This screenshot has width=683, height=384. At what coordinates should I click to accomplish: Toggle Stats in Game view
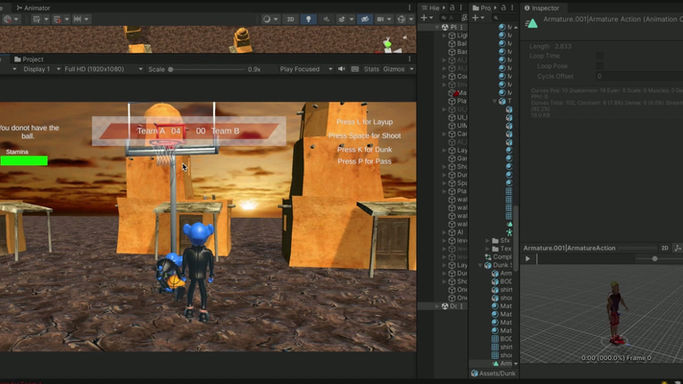[371, 69]
